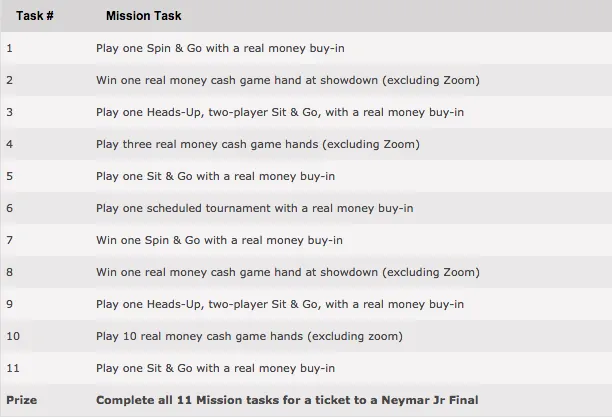
Task: Select task 9 Heads-Up Sit & Go description
Action: click(279, 304)
